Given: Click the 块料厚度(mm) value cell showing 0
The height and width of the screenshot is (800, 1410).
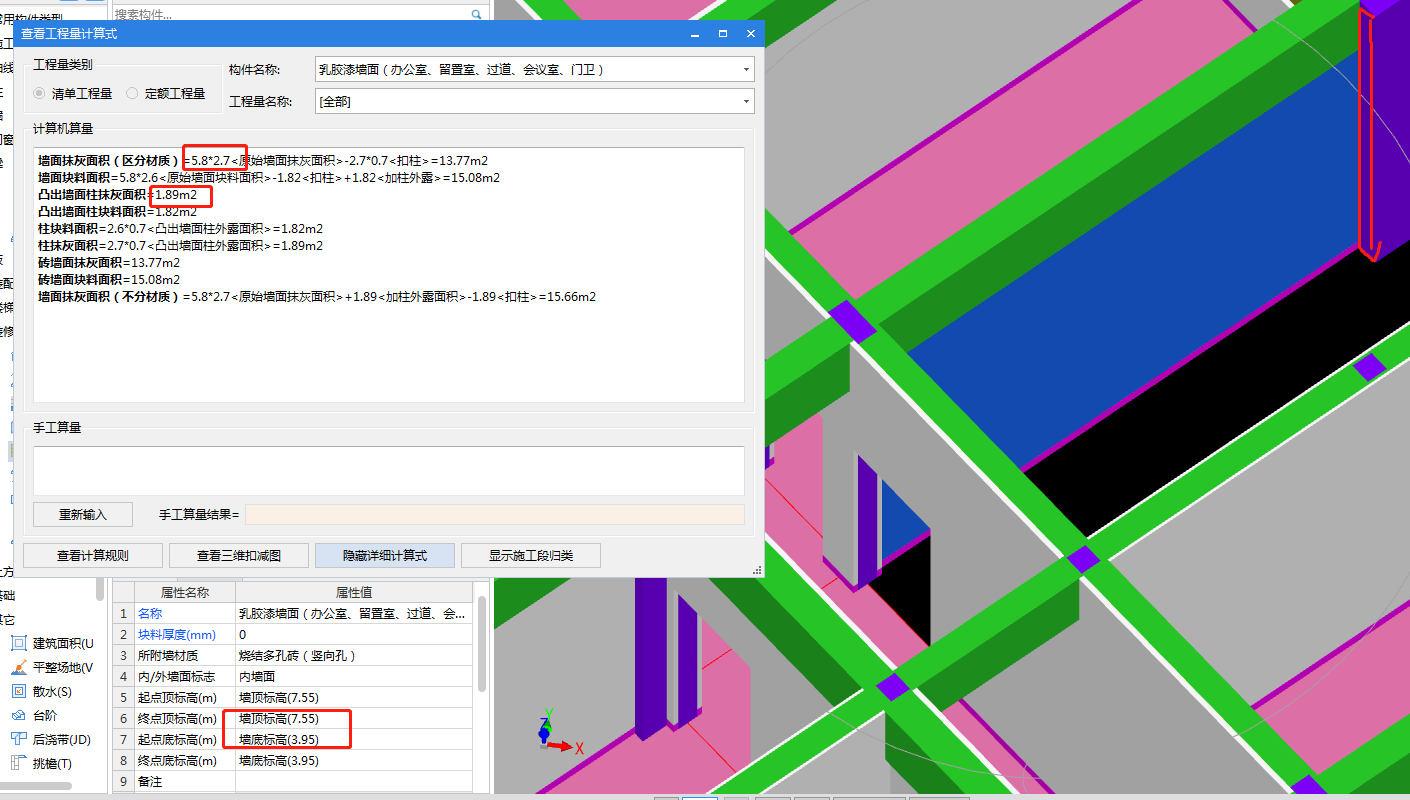Looking at the screenshot, I should click(x=354, y=634).
